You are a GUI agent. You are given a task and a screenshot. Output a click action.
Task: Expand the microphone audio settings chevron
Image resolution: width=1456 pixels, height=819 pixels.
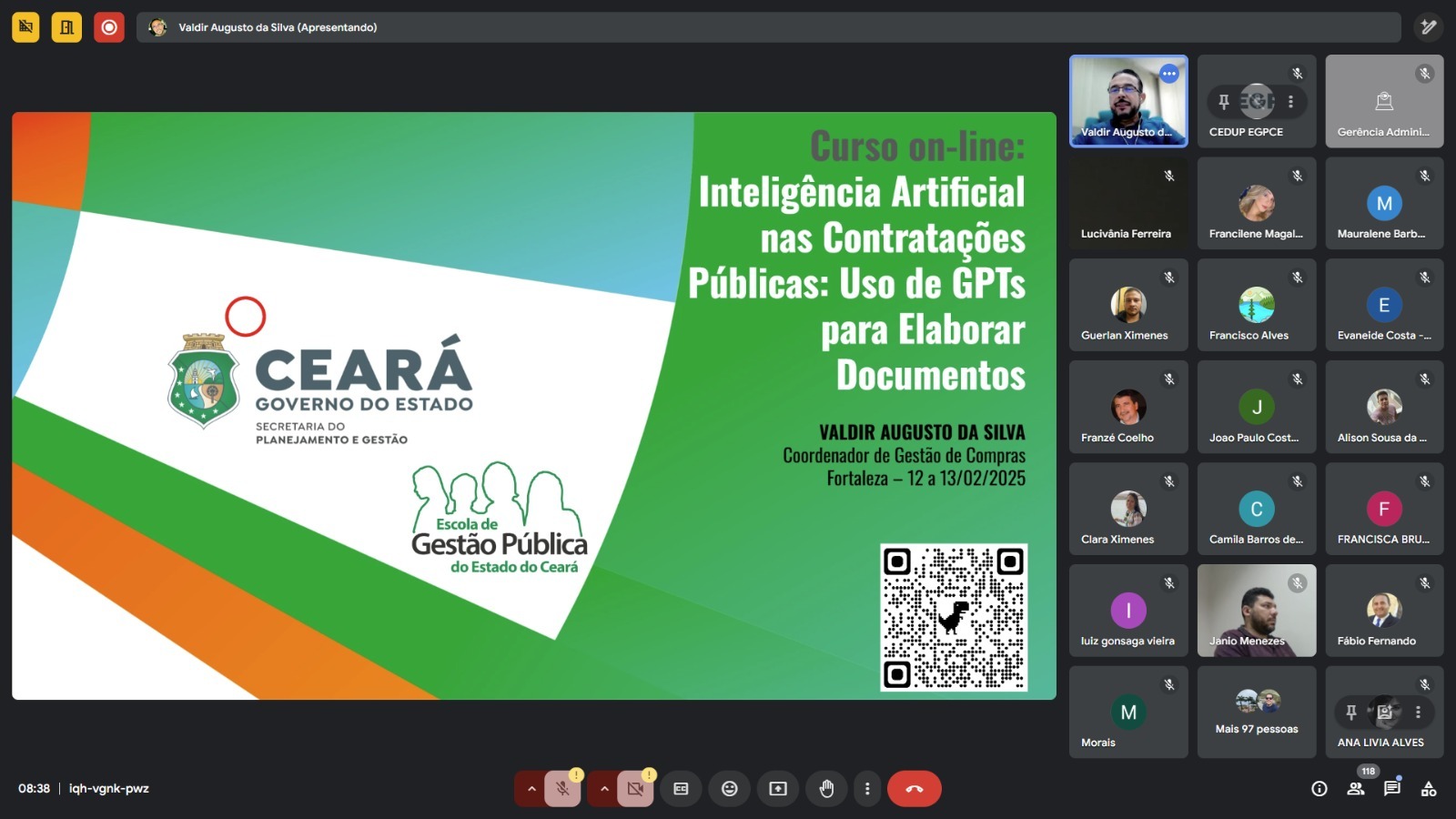(x=531, y=789)
